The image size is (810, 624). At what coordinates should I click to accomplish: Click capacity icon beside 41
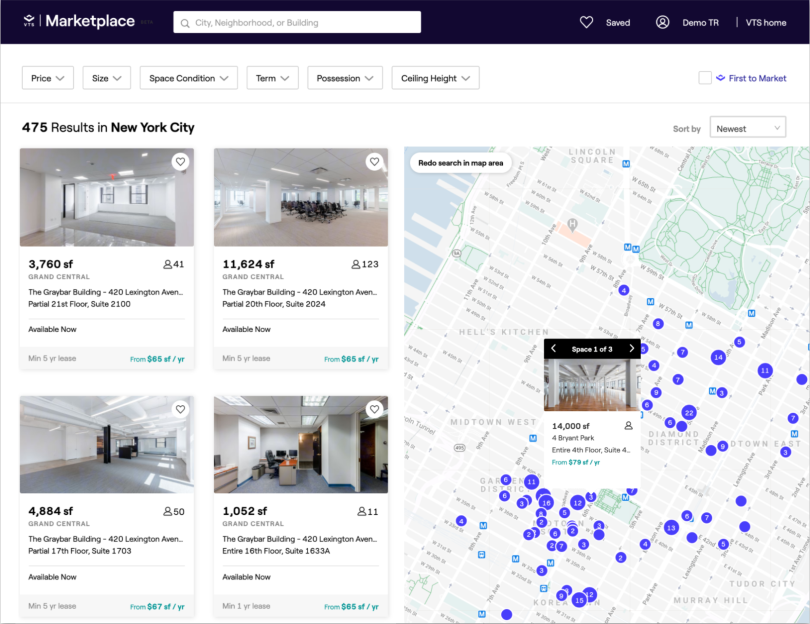[167, 264]
